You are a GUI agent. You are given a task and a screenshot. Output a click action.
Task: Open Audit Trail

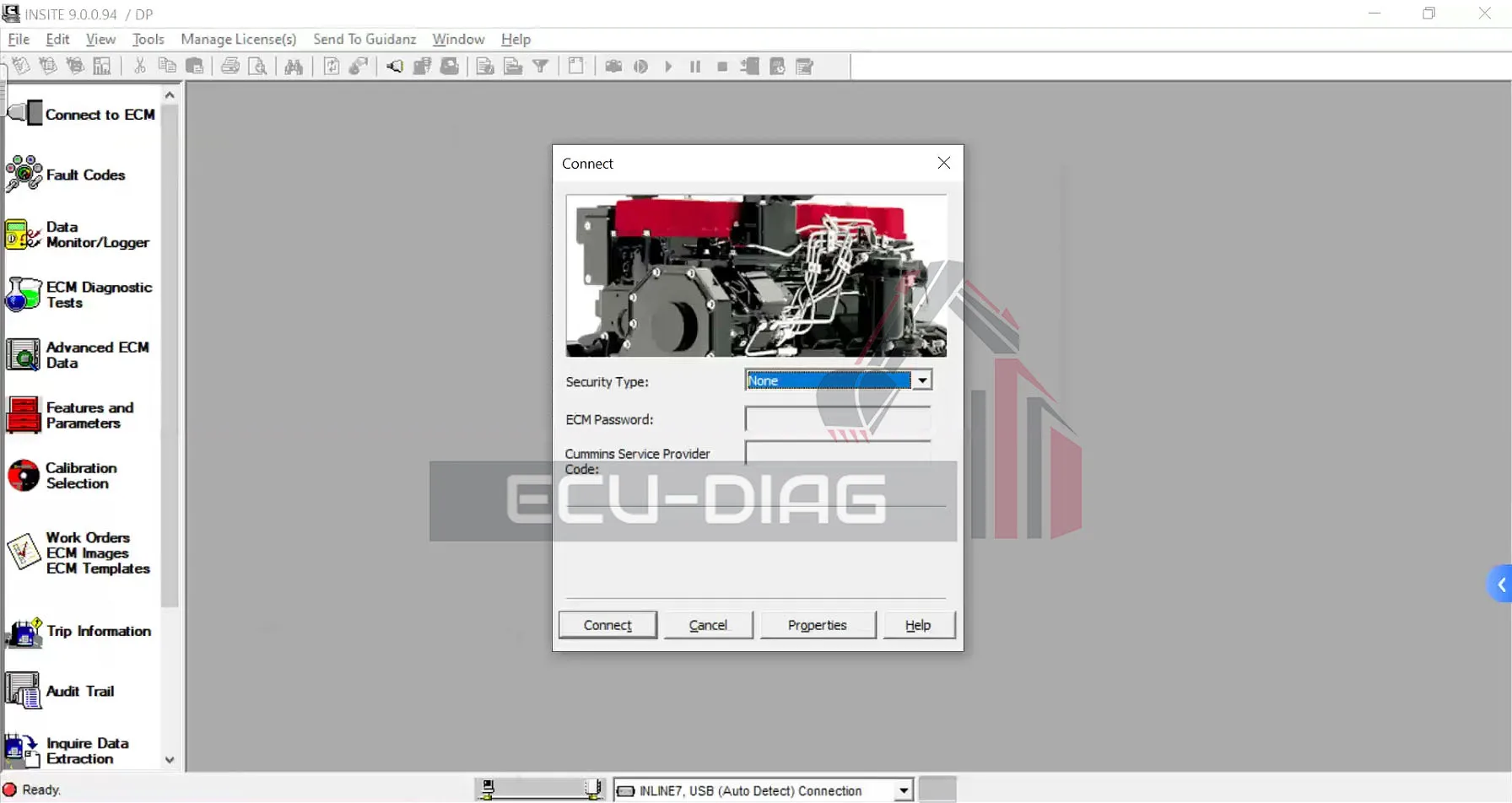point(60,691)
